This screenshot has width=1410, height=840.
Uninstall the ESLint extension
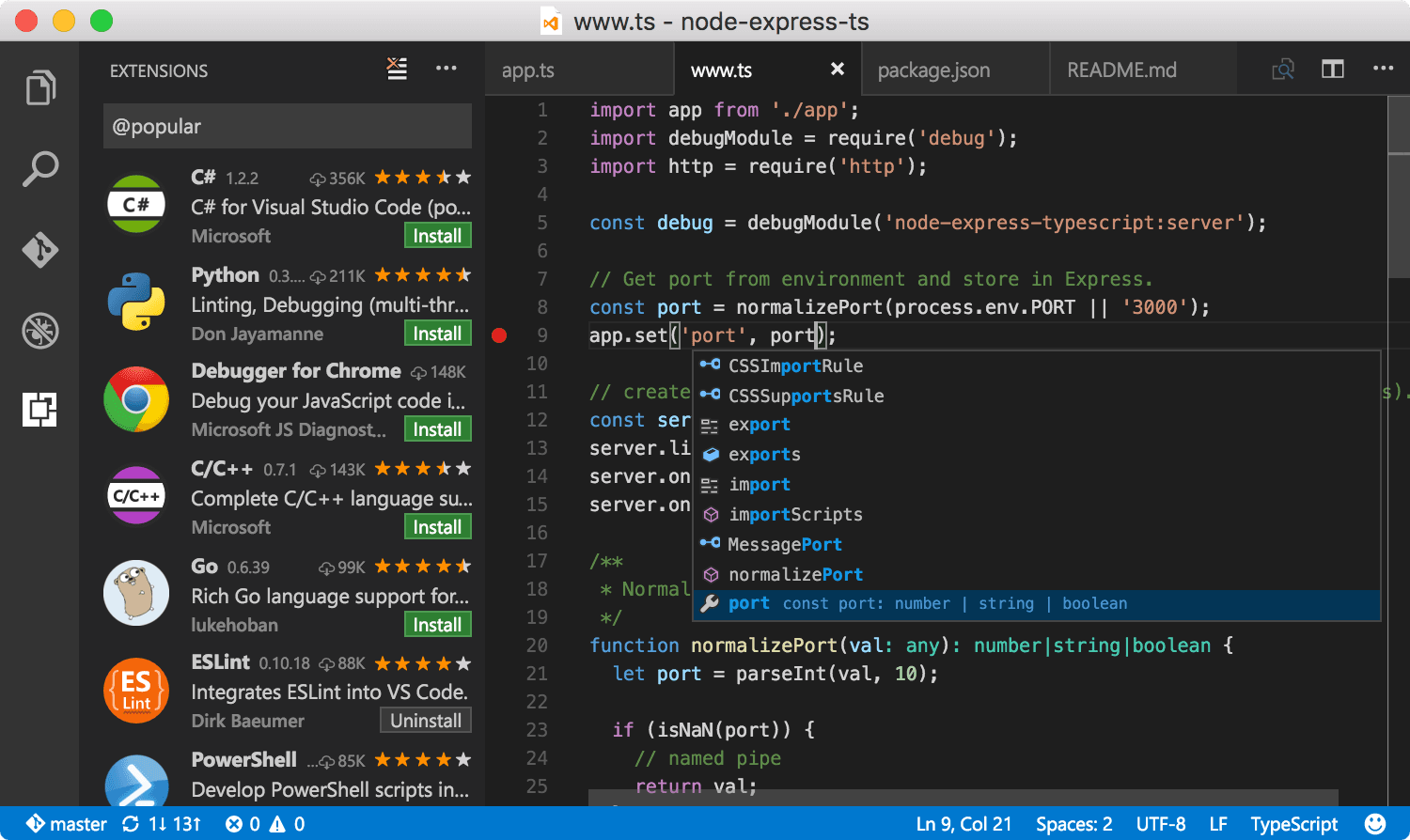pos(425,721)
